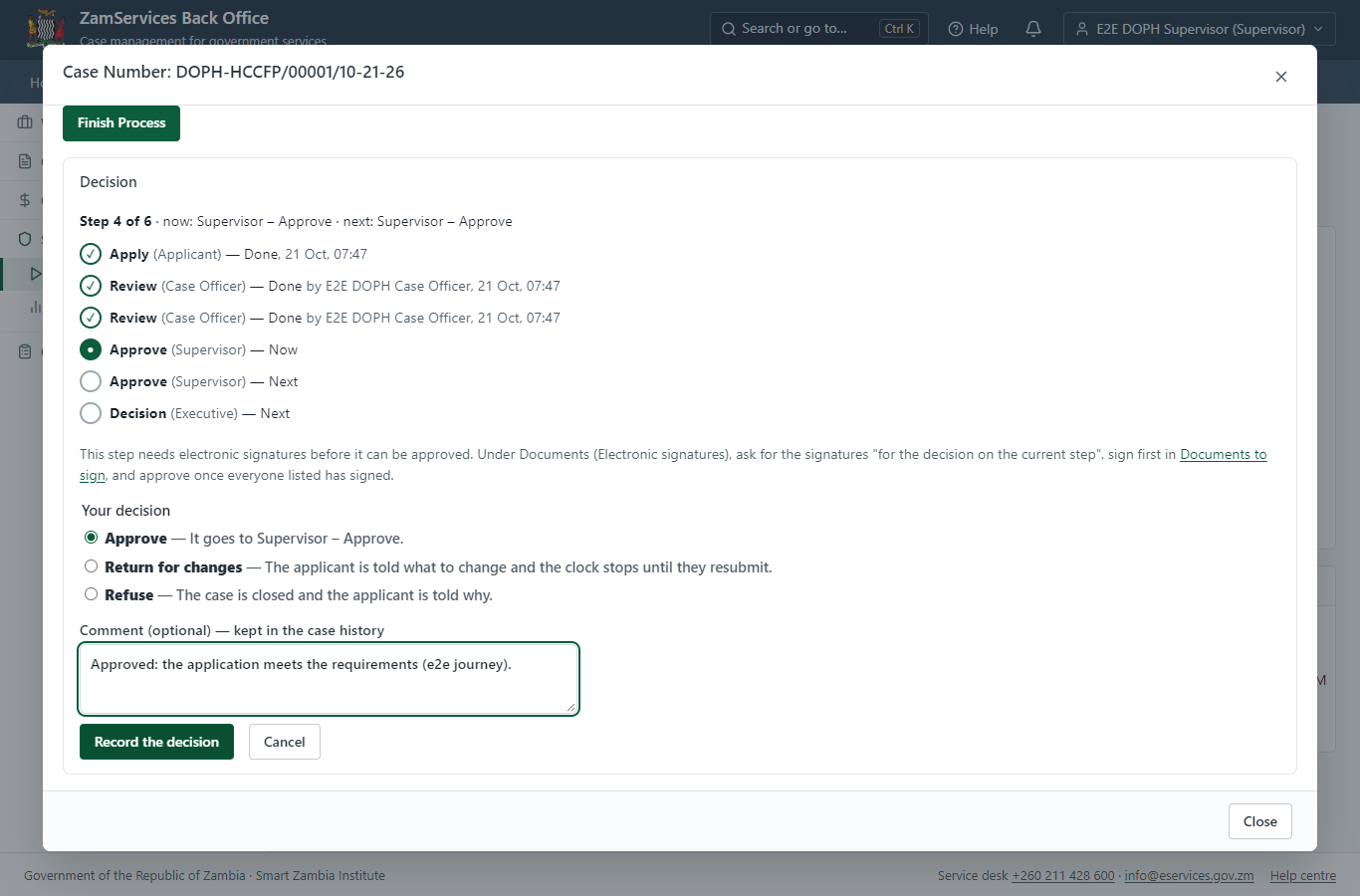The image size is (1360, 896).
Task: Click the user profile icon in header
Action: [1082, 29]
